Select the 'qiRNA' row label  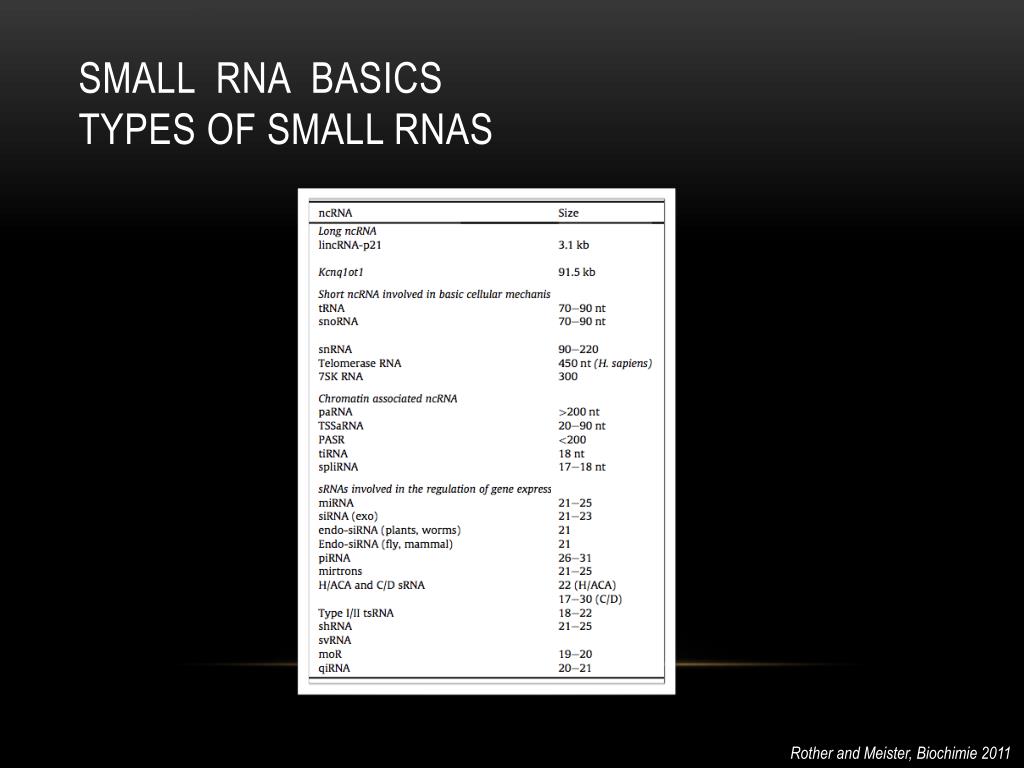[x=334, y=668]
